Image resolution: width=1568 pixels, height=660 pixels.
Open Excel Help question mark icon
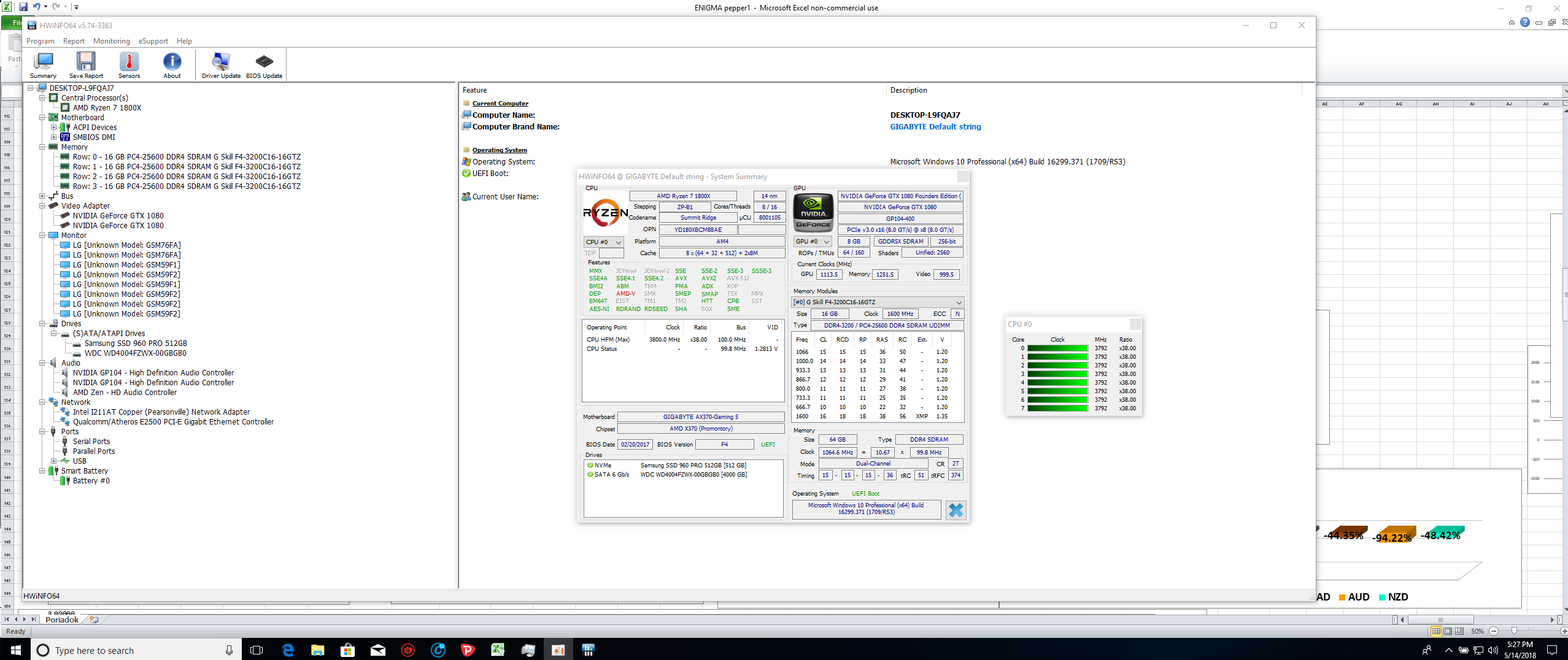[x=1524, y=22]
